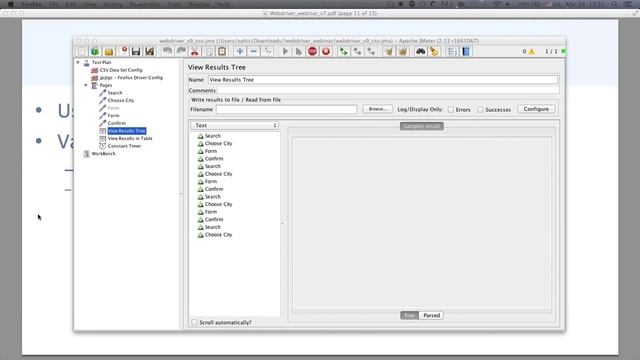Viewport: 640px width, 360px height.
Task: Click the Open file folder icon
Action: [x=109, y=51]
